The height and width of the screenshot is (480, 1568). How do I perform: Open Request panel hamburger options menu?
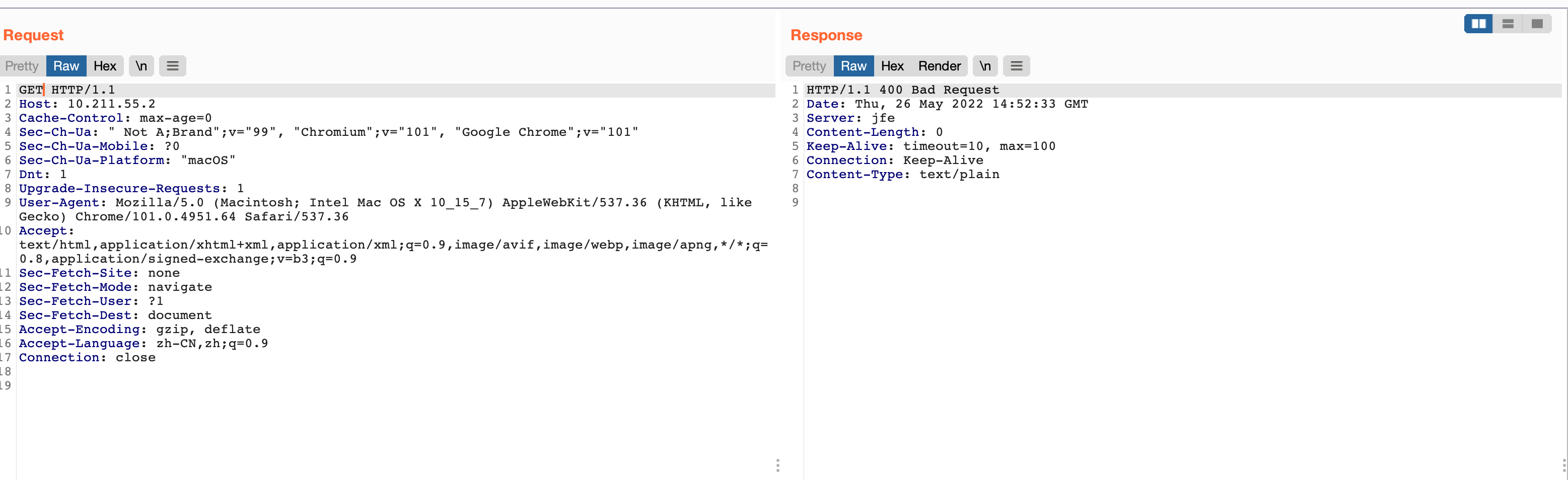pyautogui.click(x=172, y=66)
